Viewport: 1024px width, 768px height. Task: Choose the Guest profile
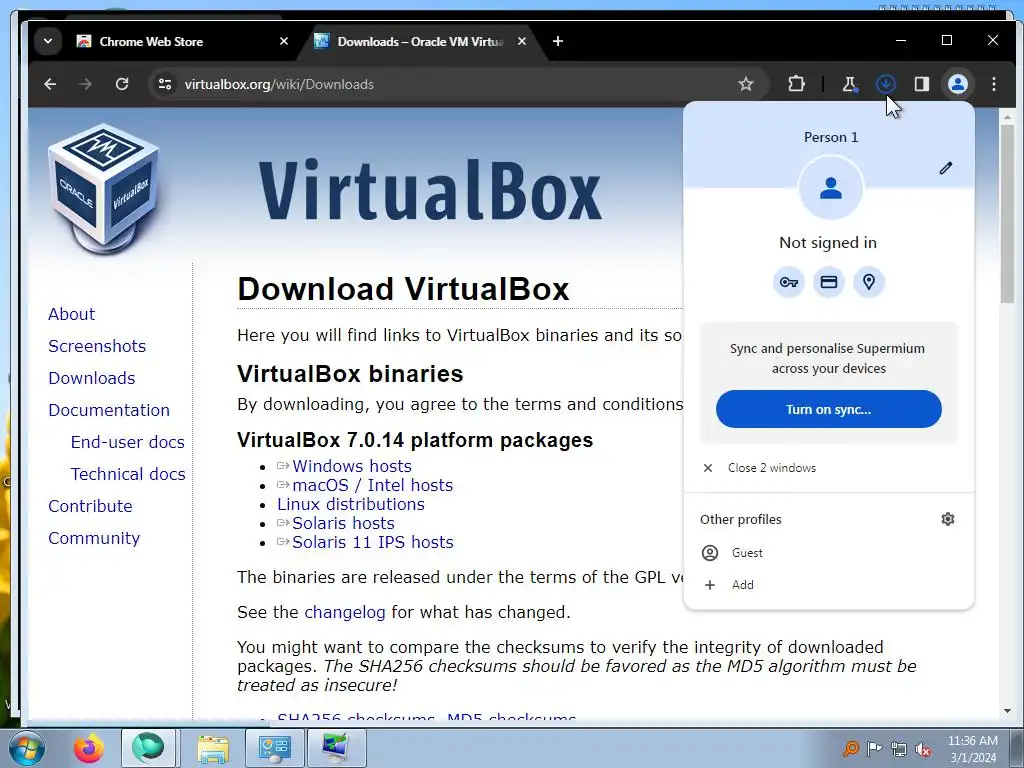tap(829, 553)
